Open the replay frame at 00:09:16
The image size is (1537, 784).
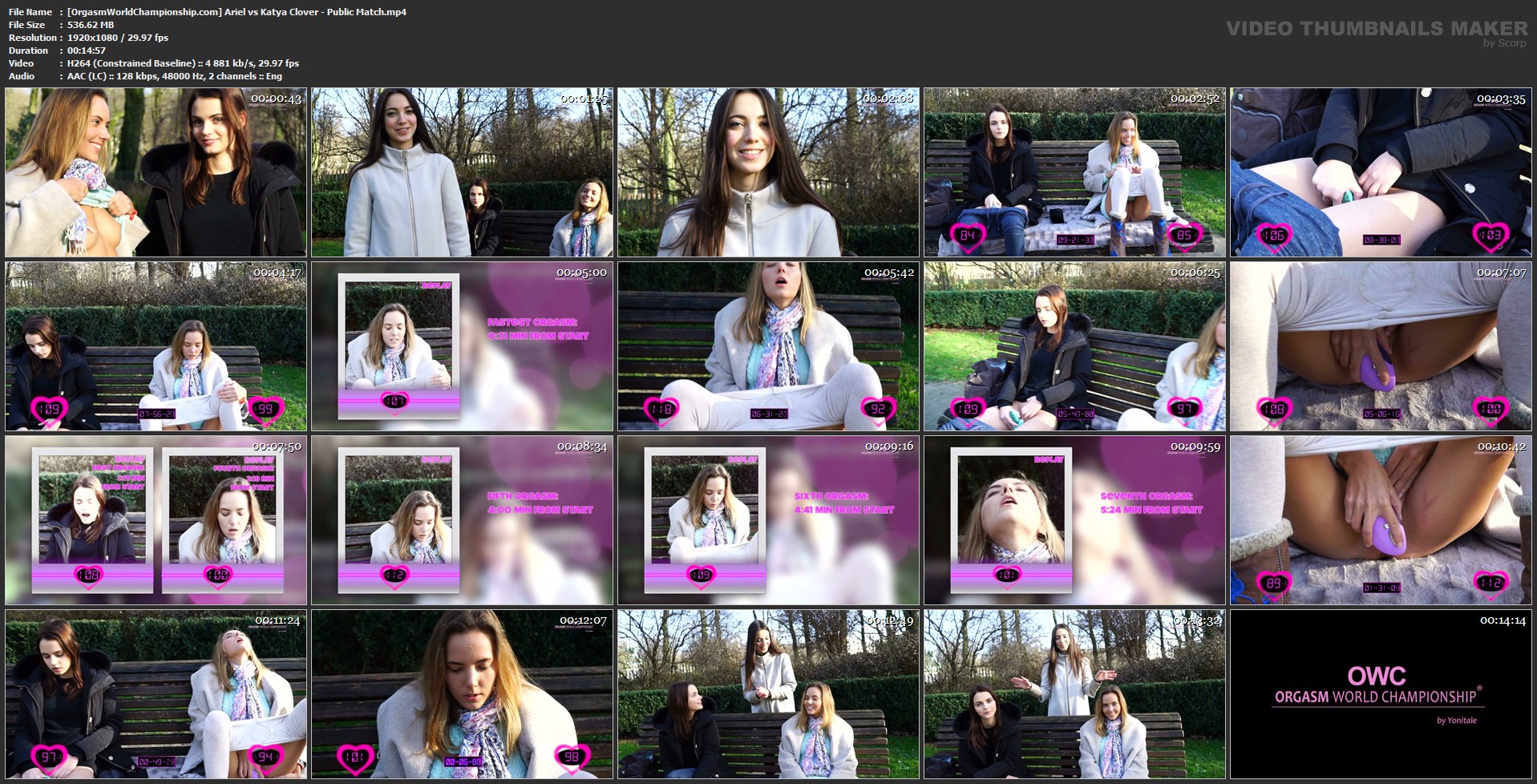click(x=768, y=520)
